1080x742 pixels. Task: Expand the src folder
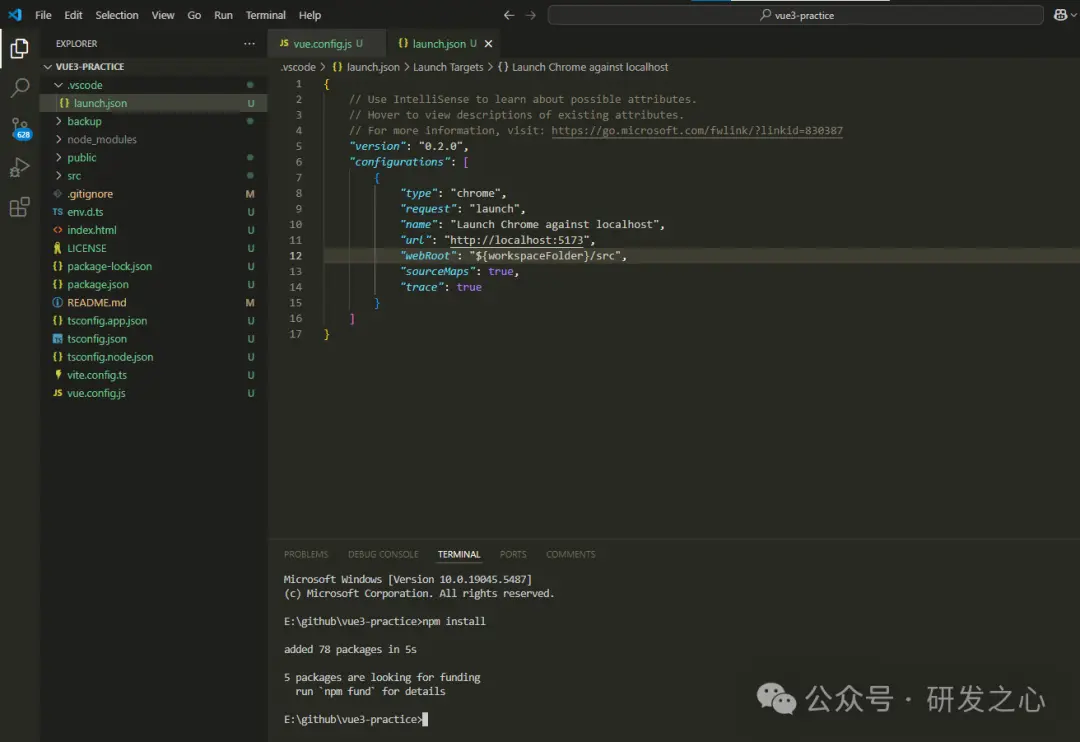(74, 176)
